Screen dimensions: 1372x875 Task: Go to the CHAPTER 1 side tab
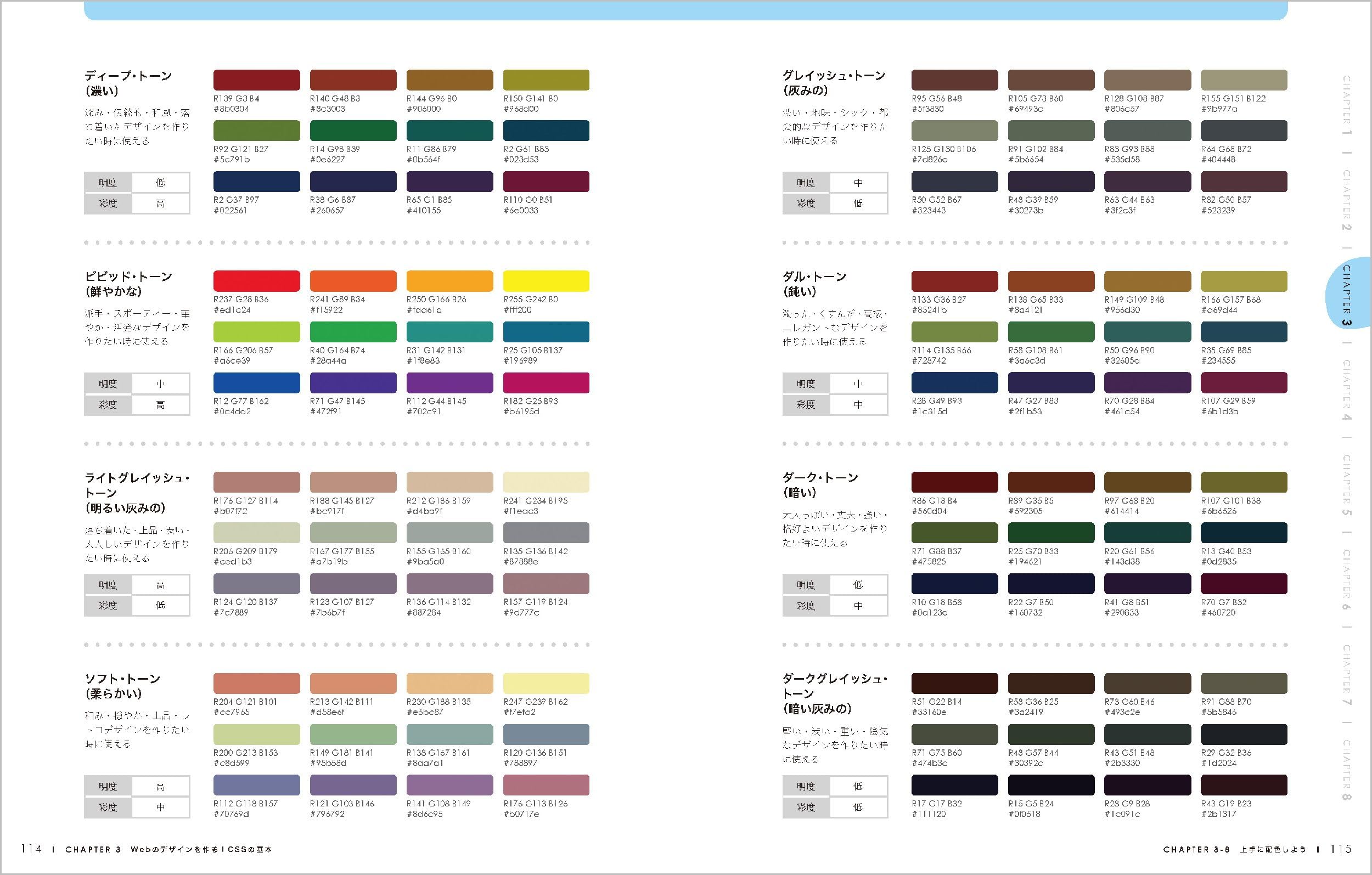pos(1347,105)
